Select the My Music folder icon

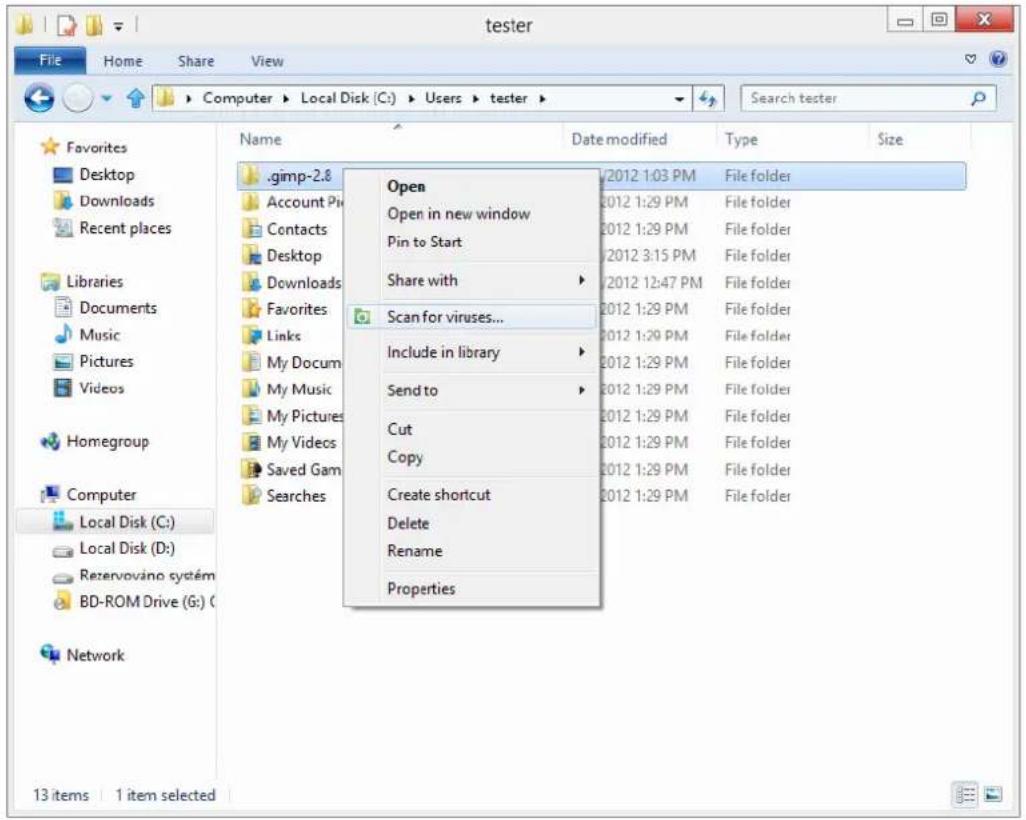pos(251,389)
